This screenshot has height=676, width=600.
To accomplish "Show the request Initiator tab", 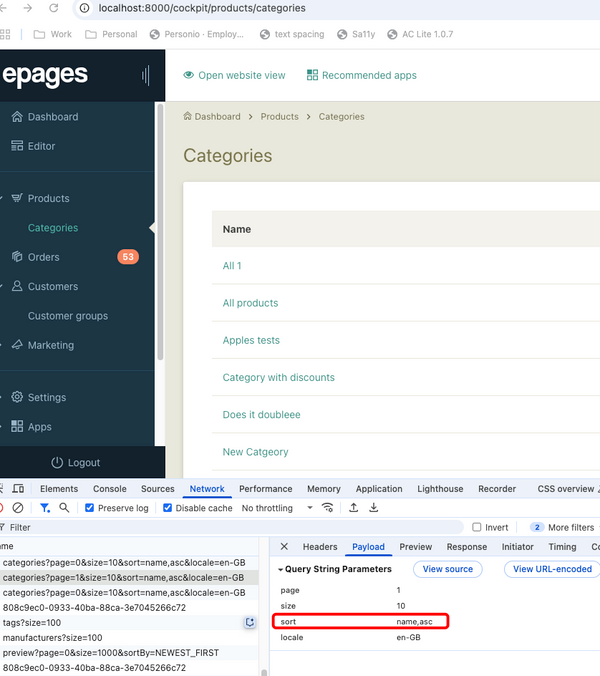I will pos(518,547).
